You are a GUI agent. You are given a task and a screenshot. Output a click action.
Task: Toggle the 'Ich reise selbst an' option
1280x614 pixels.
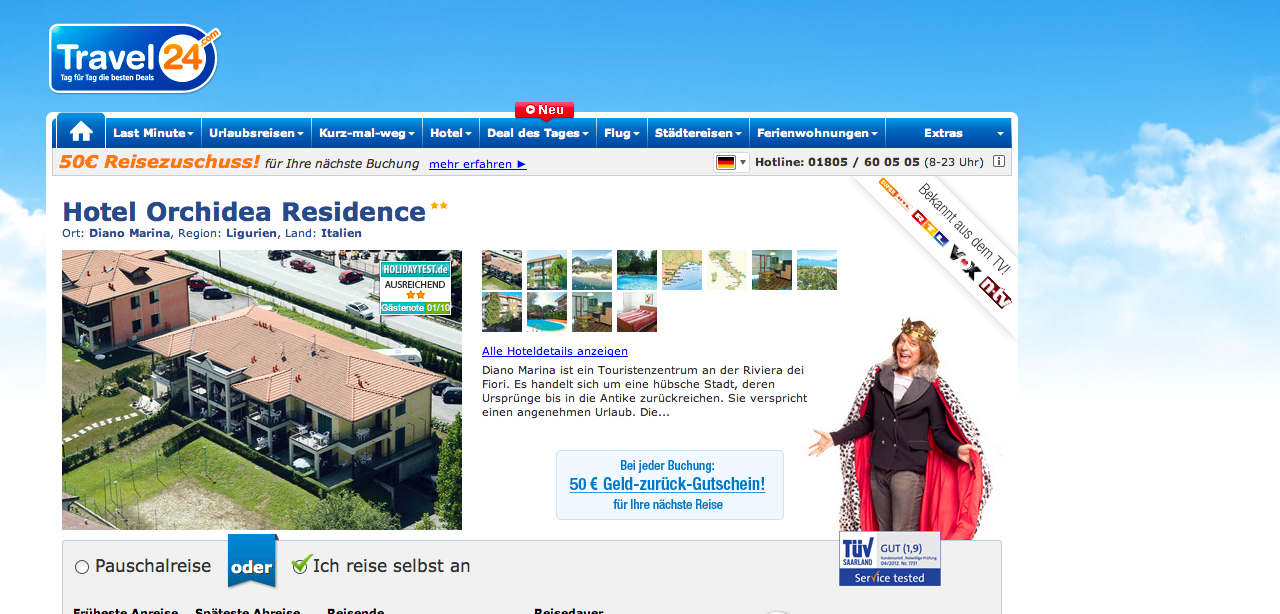click(x=300, y=566)
